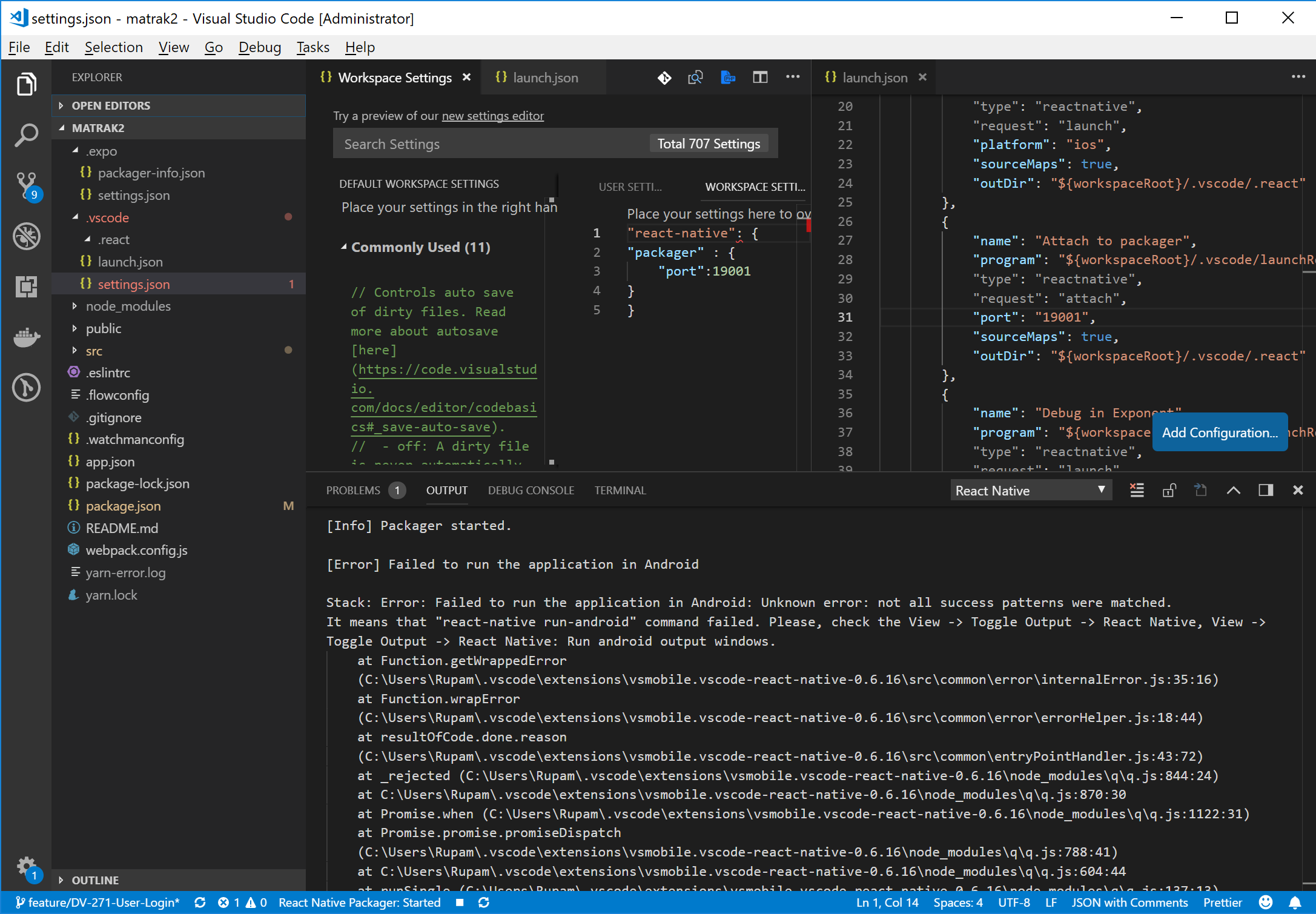Toggle the output panel scroll lock
Viewport: 1316px width, 914px height.
tap(1169, 490)
